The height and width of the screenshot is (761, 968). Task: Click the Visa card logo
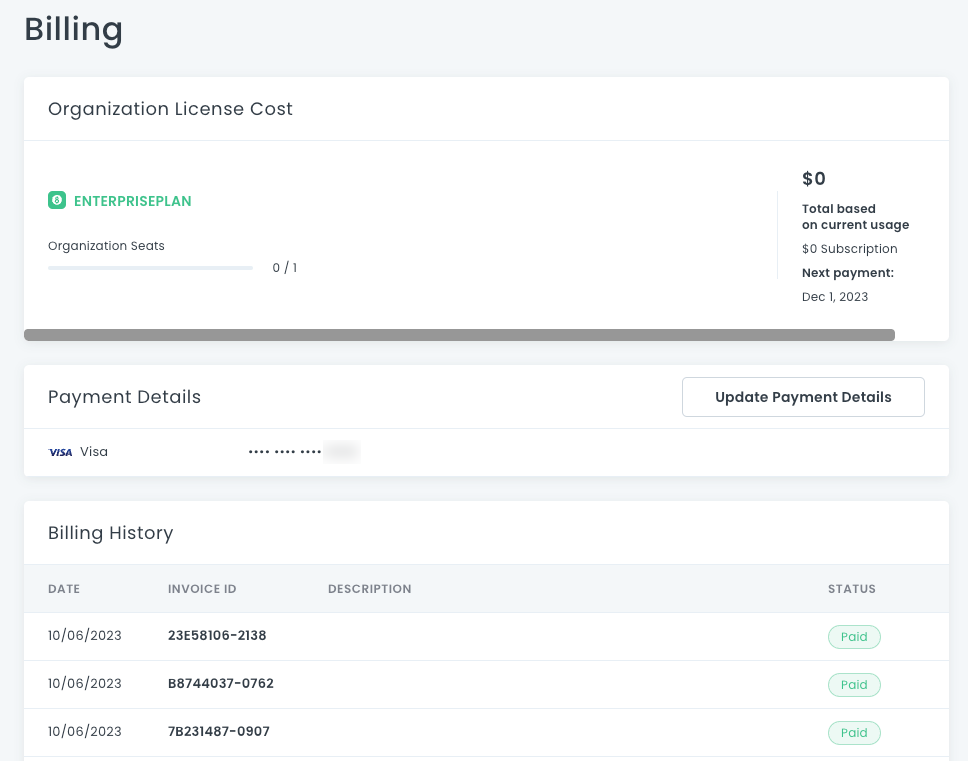coord(60,452)
